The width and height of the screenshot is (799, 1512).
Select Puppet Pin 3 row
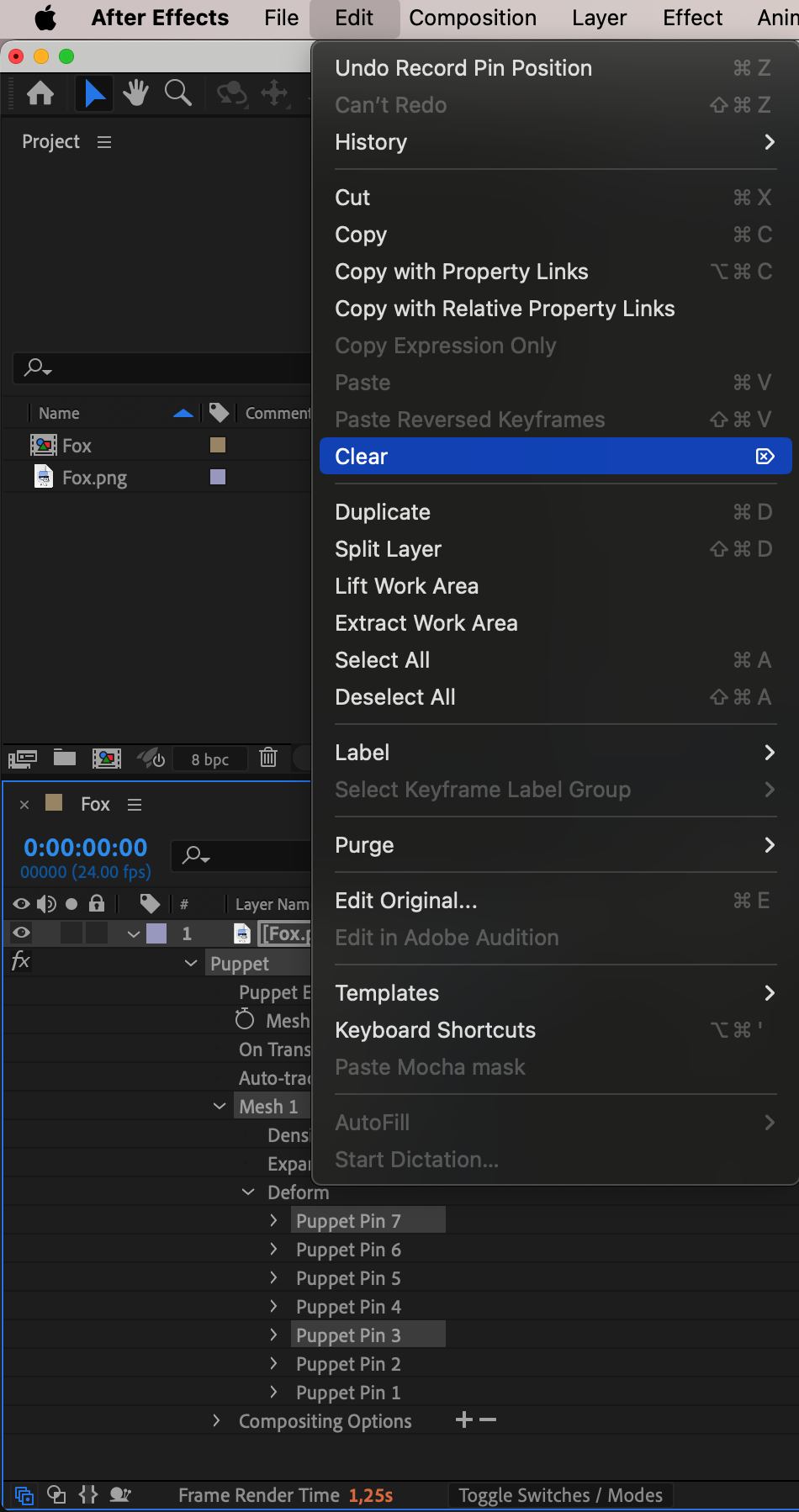coord(368,1335)
